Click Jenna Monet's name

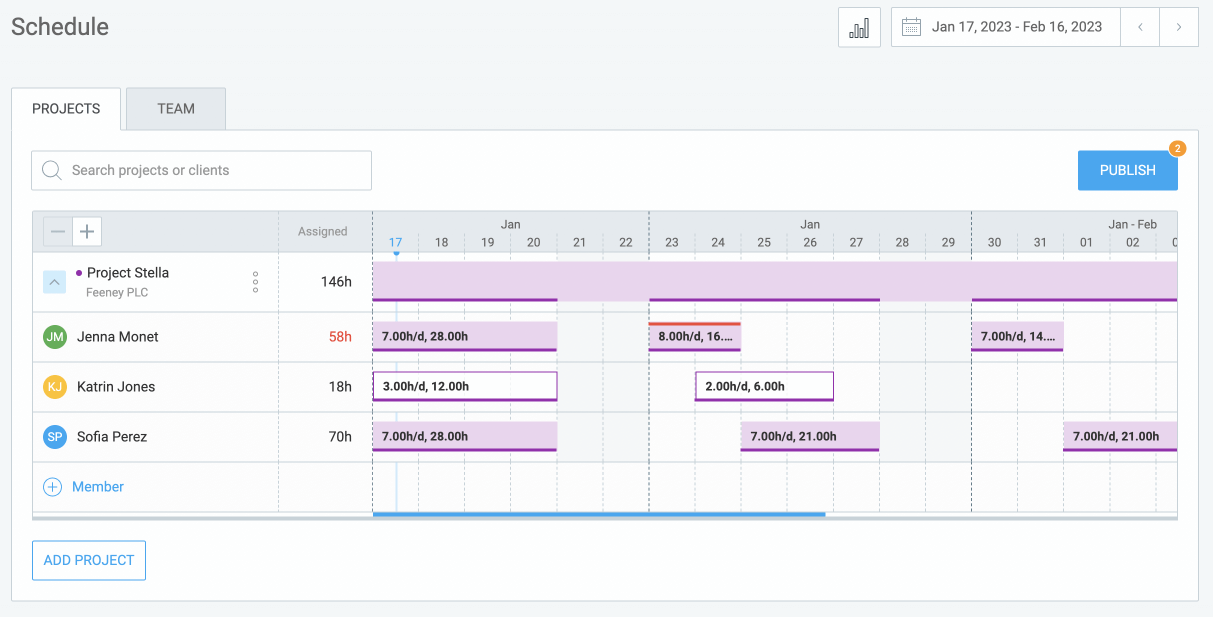coord(118,337)
